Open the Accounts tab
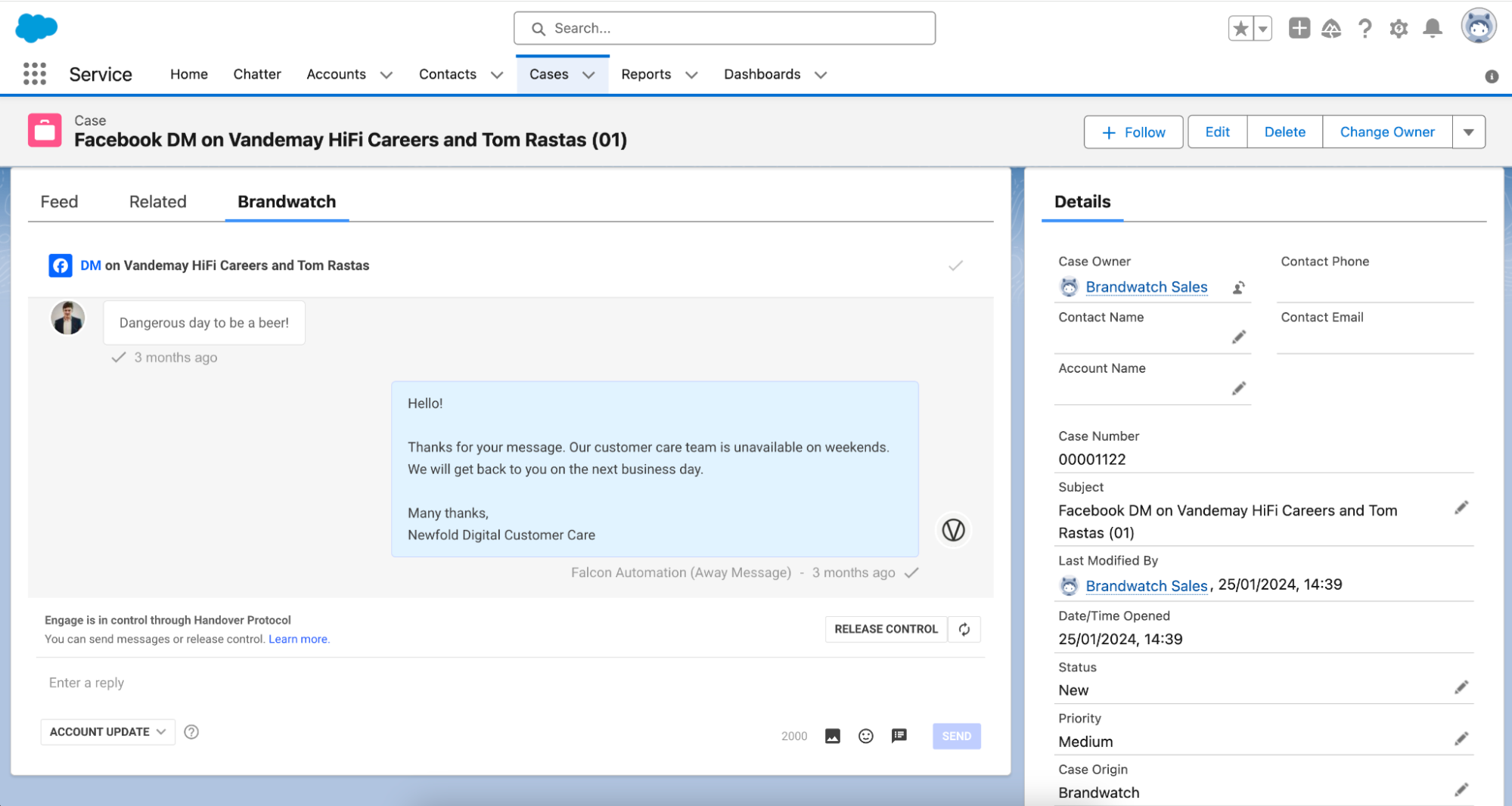Screen dimensions: 1512x806 point(336,74)
